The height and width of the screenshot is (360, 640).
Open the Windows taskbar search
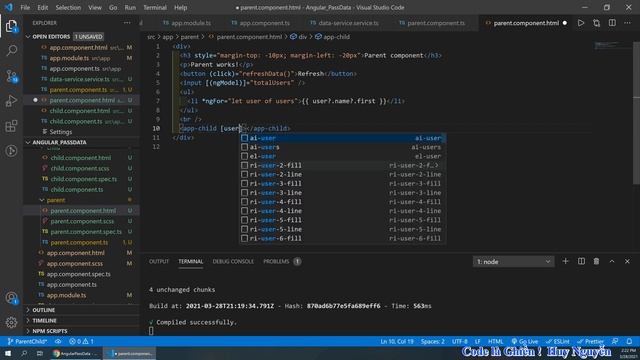(x=24, y=353)
